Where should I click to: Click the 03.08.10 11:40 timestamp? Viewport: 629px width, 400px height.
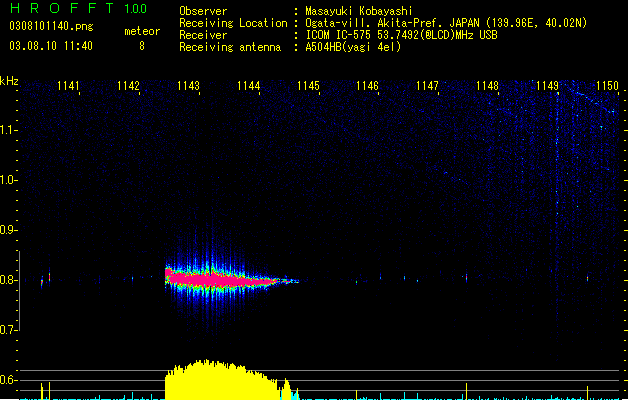(51, 46)
